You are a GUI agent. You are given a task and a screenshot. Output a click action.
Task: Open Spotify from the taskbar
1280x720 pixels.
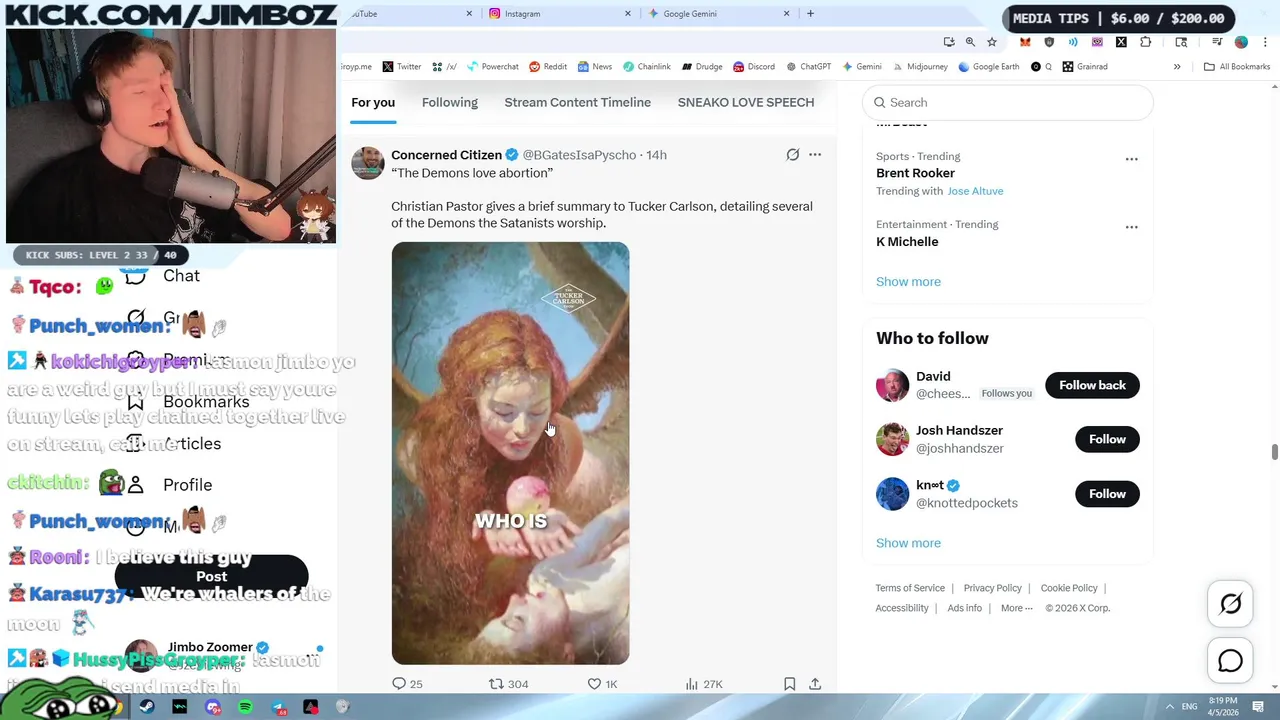245,707
